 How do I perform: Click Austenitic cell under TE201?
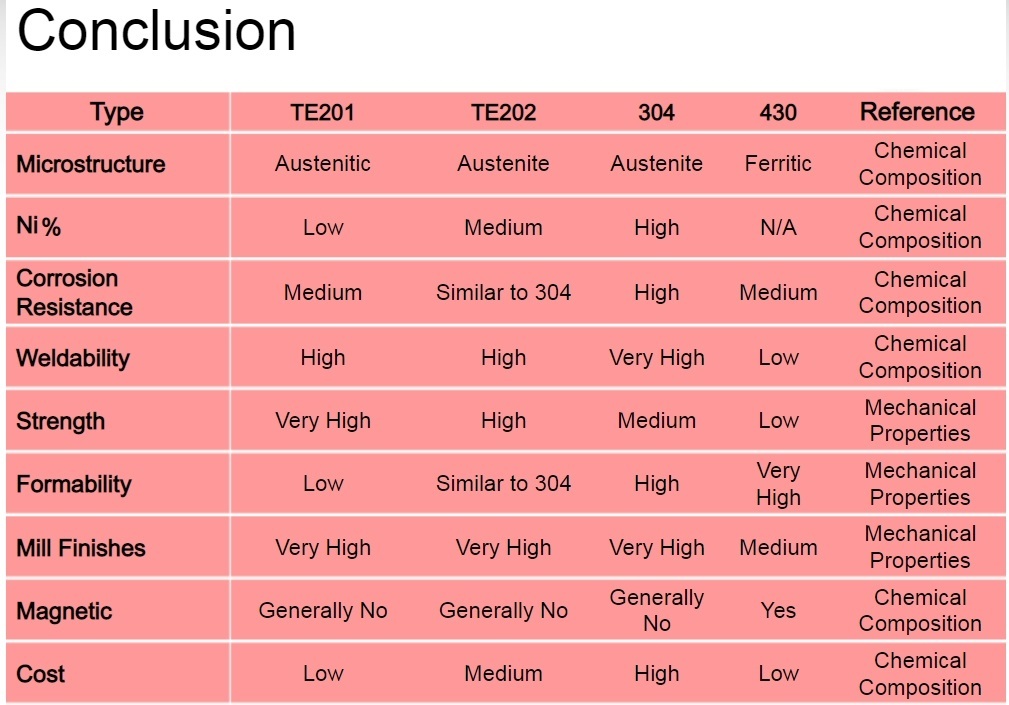[x=322, y=163]
